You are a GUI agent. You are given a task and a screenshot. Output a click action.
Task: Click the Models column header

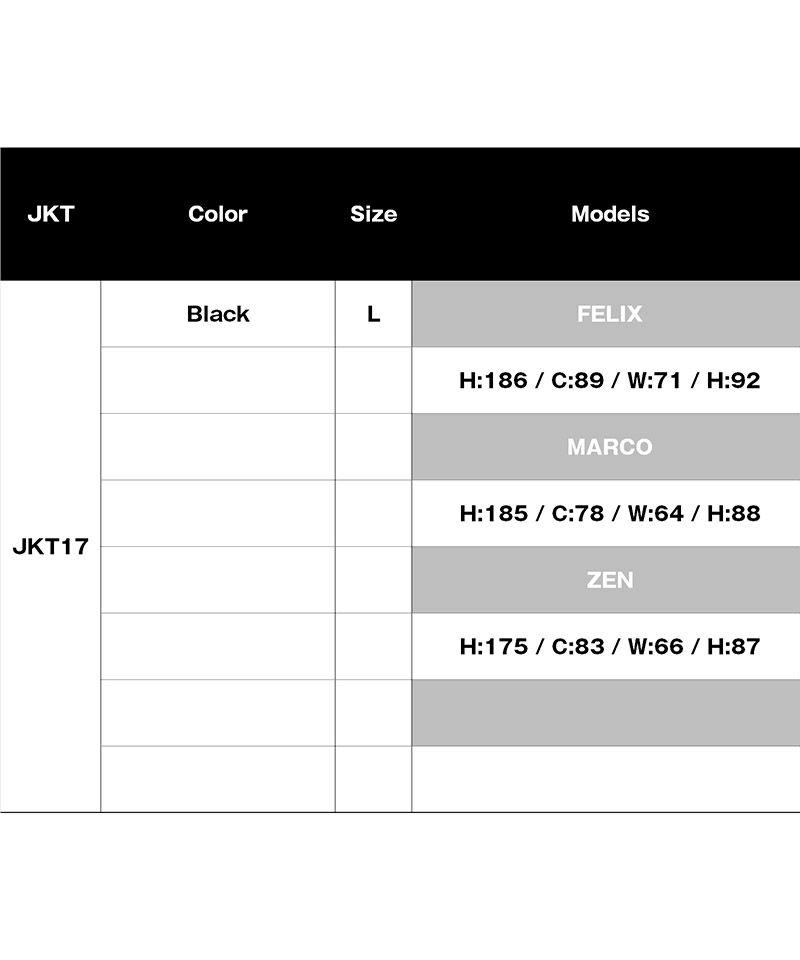point(610,214)
